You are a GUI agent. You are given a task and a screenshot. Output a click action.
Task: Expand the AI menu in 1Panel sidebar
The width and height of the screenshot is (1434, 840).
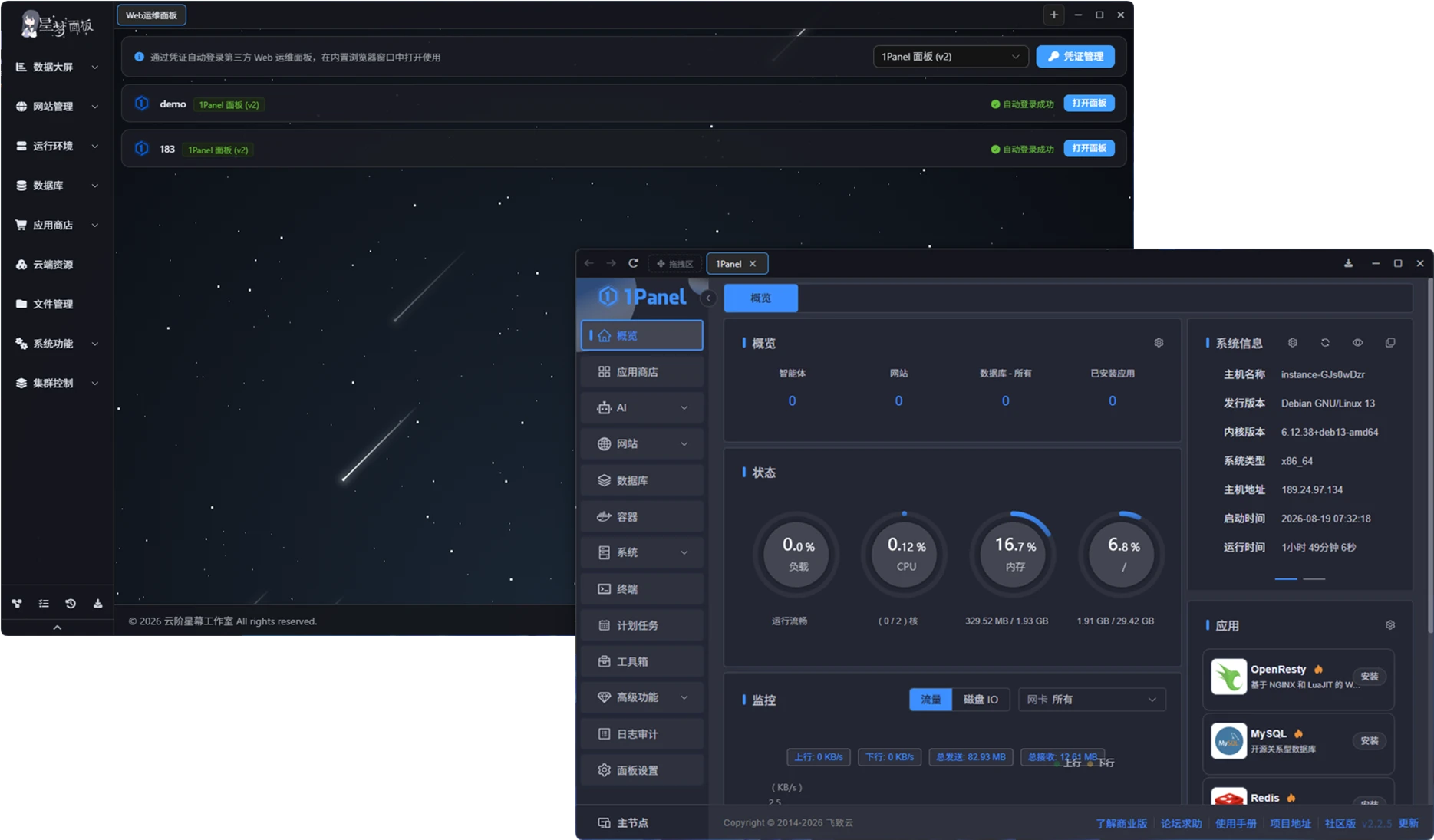point(642,408)
